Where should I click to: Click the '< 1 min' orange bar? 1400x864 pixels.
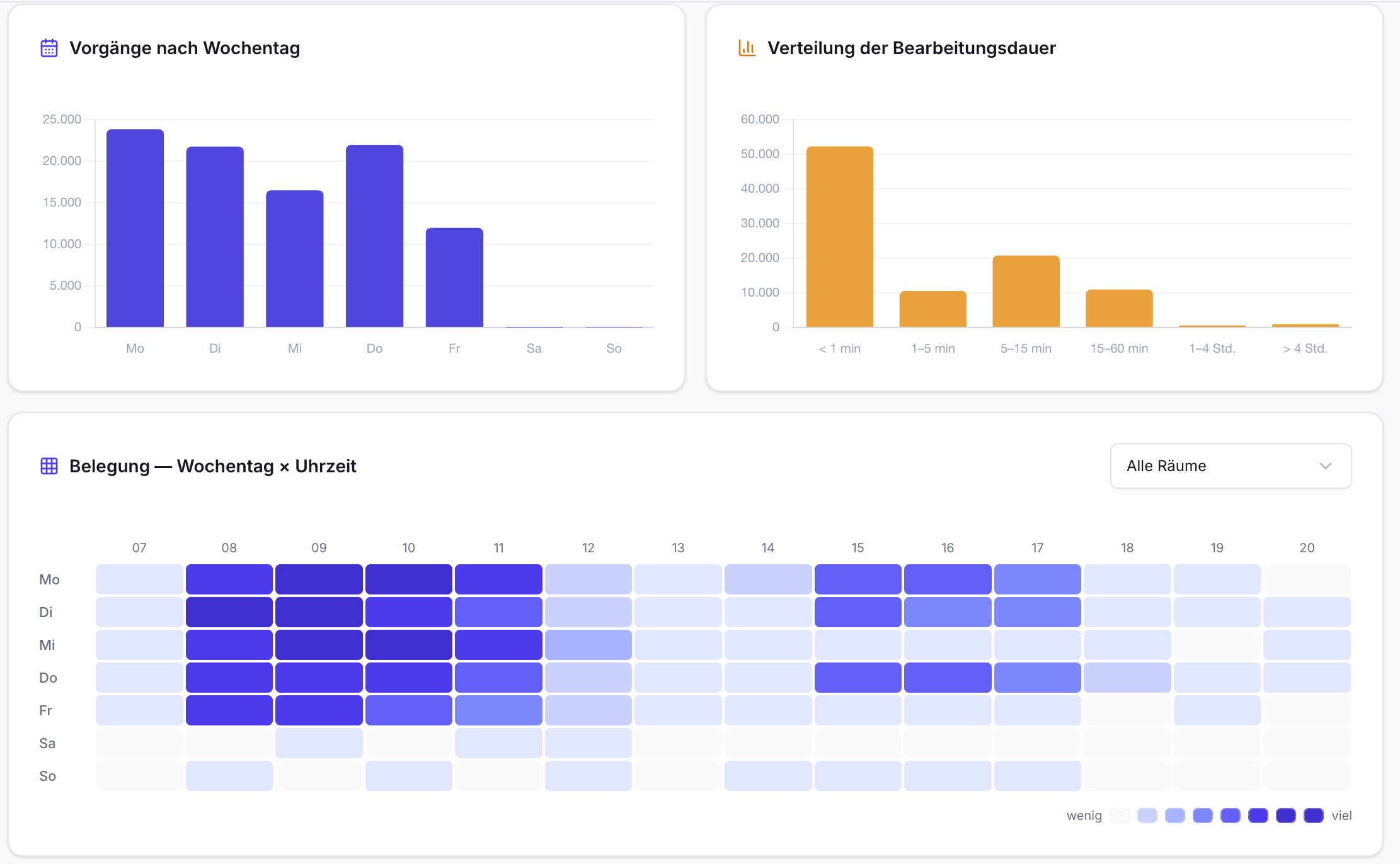(x=840, y=237)
